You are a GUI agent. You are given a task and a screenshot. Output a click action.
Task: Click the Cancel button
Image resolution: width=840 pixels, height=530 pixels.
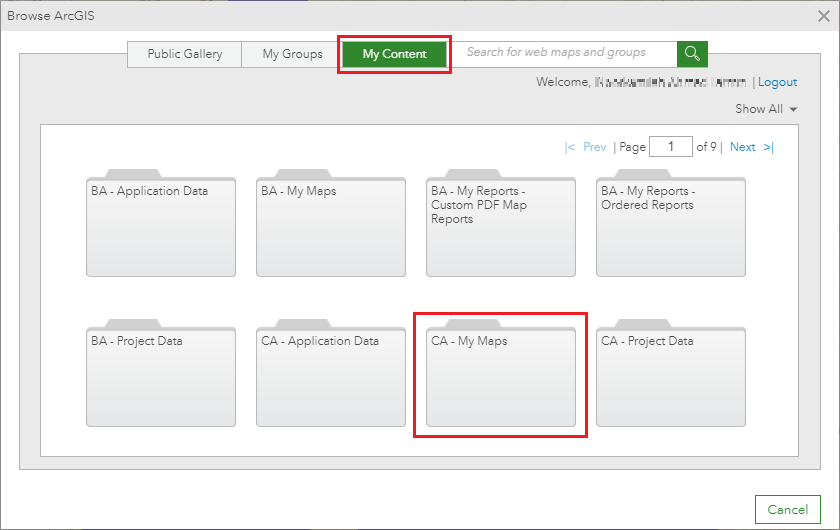coord(788,509)
